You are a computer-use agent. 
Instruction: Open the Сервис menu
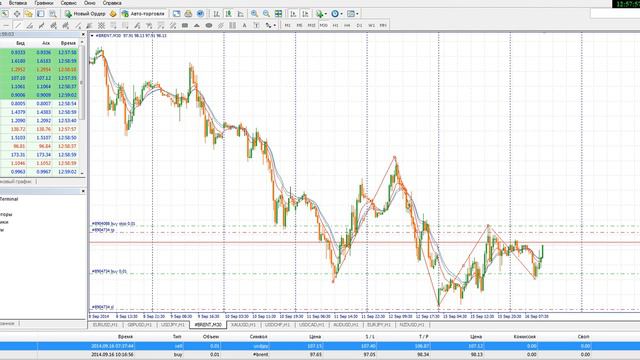pyautogui.click(x=69, y=3)
